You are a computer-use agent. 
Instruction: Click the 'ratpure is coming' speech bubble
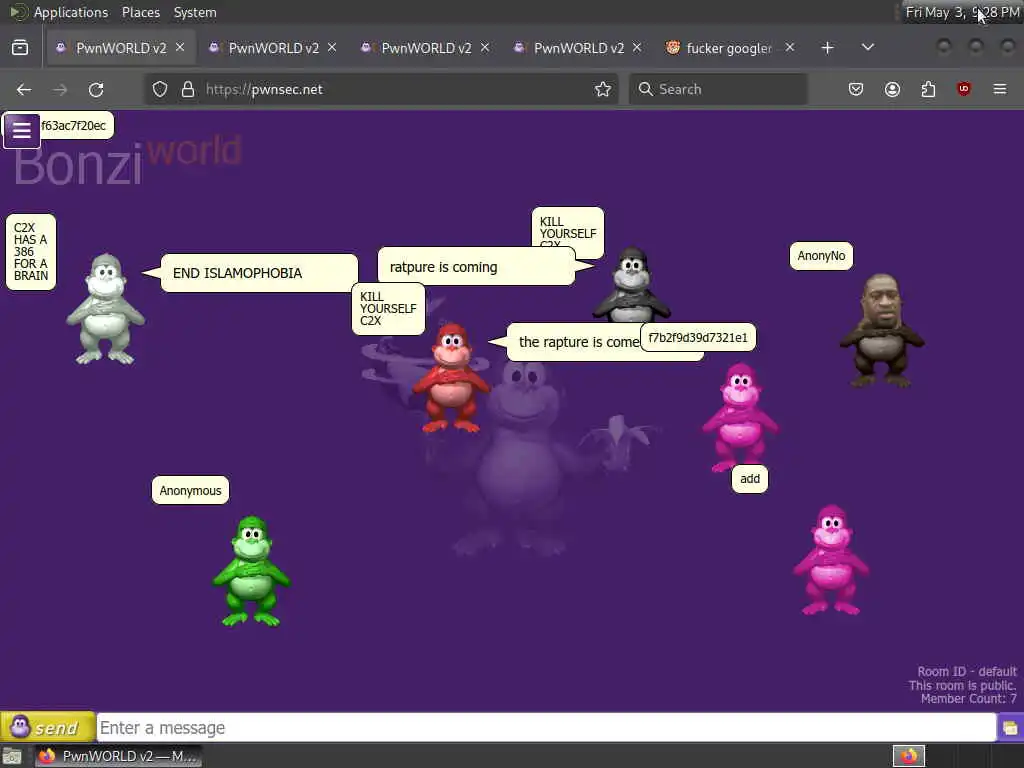476,266
